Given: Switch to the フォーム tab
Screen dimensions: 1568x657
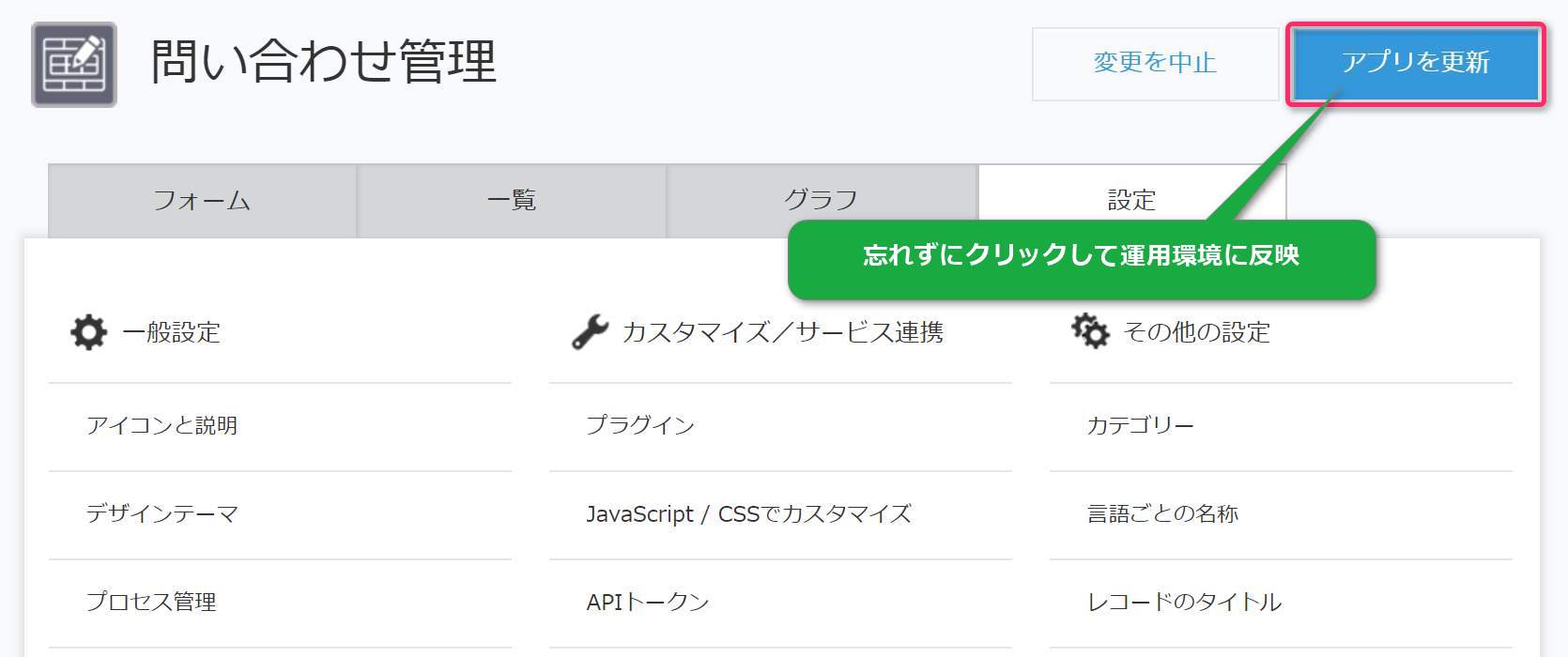Looking at the screenshot, I should [202, 200].
